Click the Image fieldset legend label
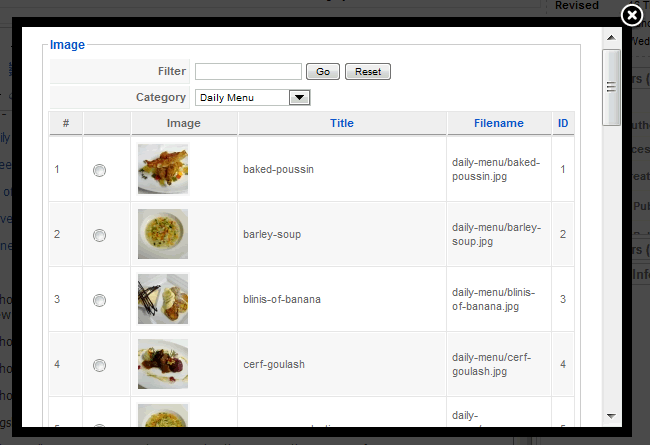Screen dimensions: 650x445 [67, 44]
